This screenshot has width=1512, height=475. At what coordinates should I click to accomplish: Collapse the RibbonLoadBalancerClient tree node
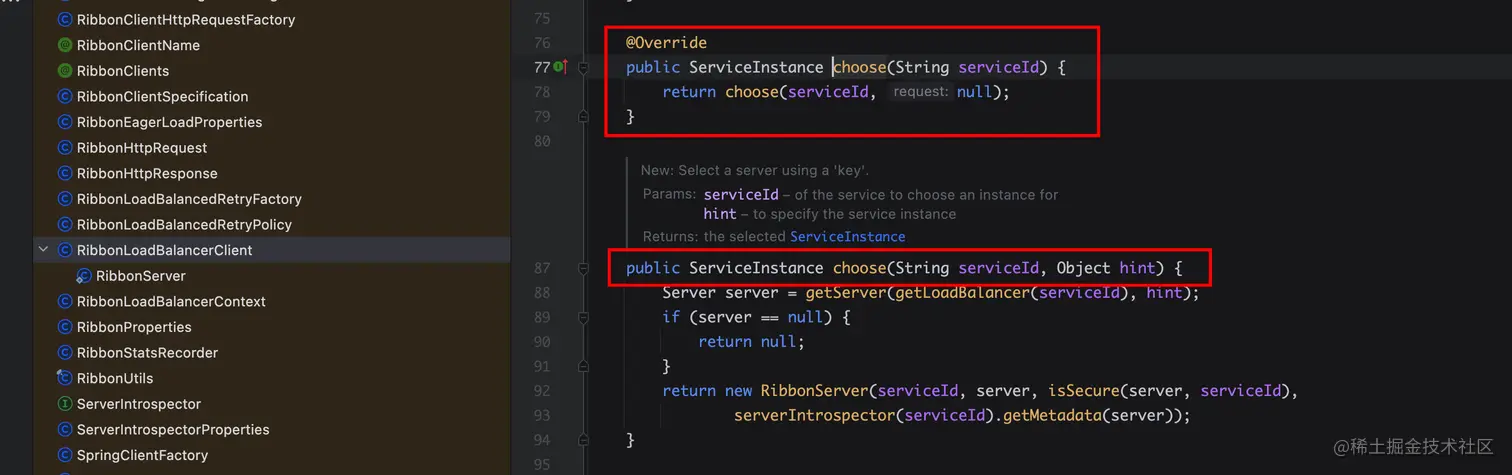click(x=43, y=250)
